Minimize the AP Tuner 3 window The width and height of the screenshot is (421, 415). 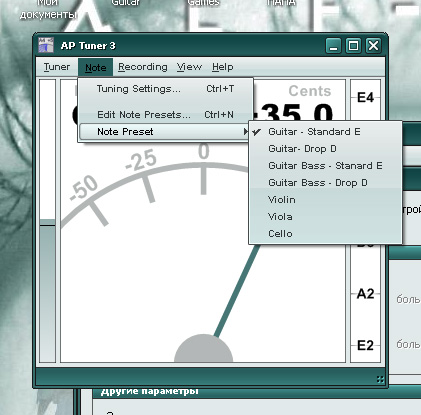pos(333,46)
